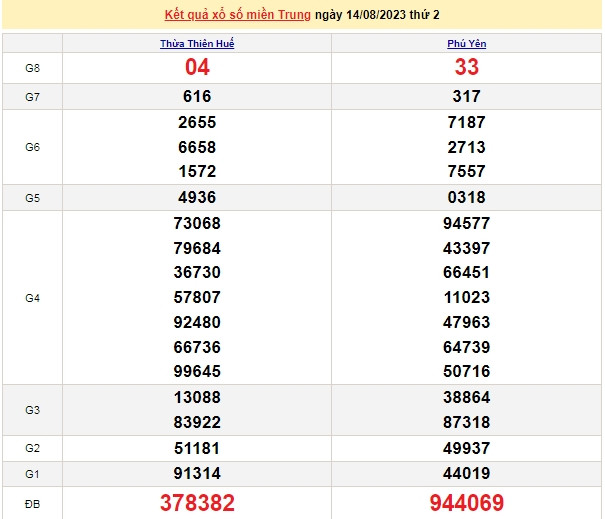Screen dimensions: 605x519
Task: Click the red G8 number 33
Action: point(467,67)
